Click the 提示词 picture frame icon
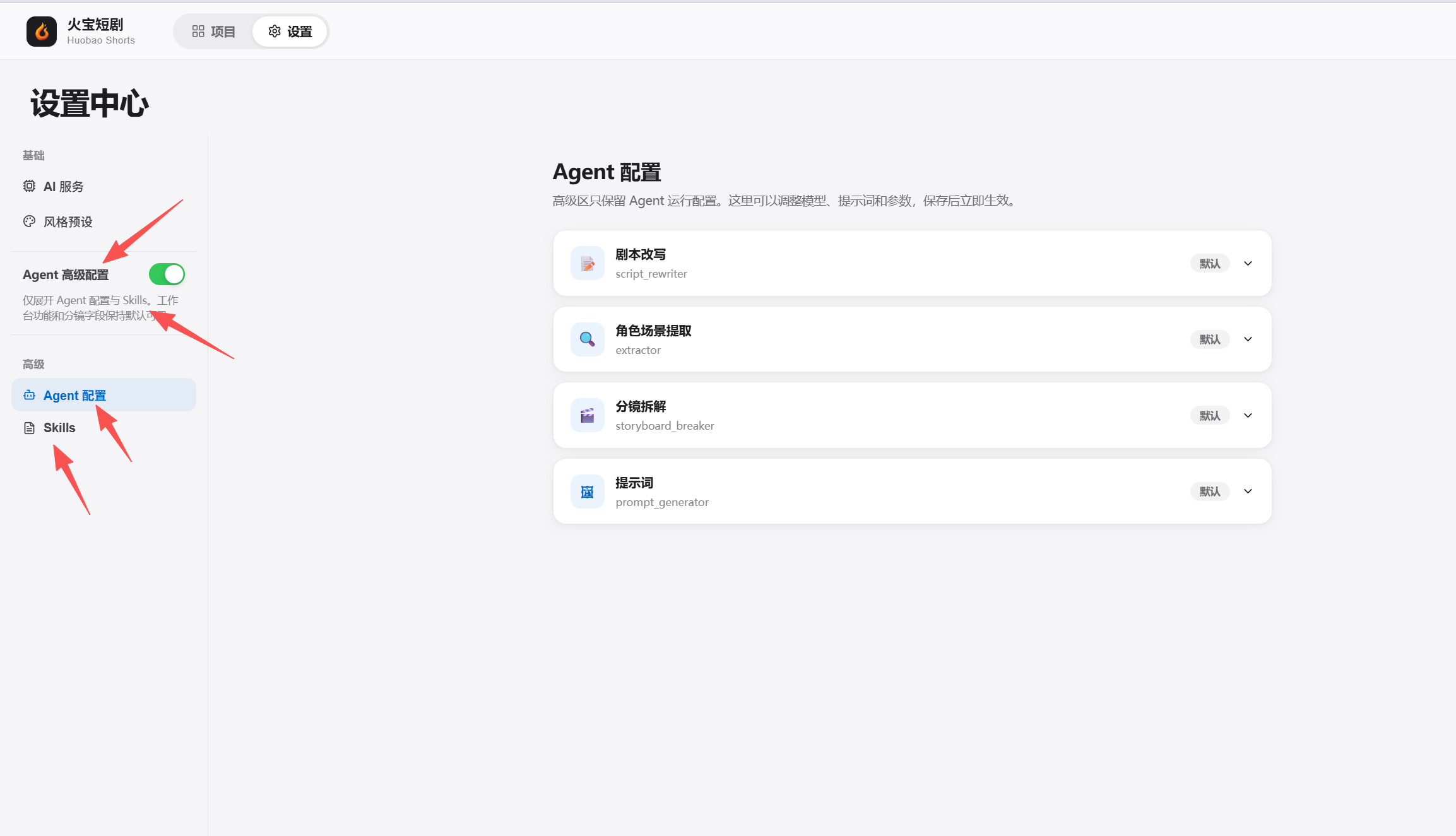1456x836 pixels. [588, 492]
